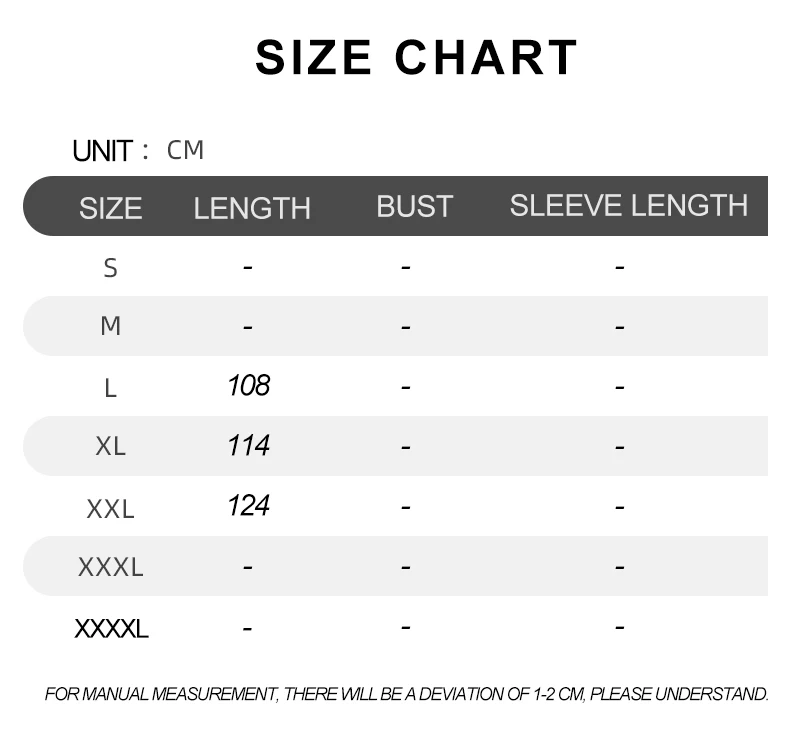Viewport: 790px width, 735px height.
Task: Select the L size row label
Action: pyautogui.click(x=110, y=388)
